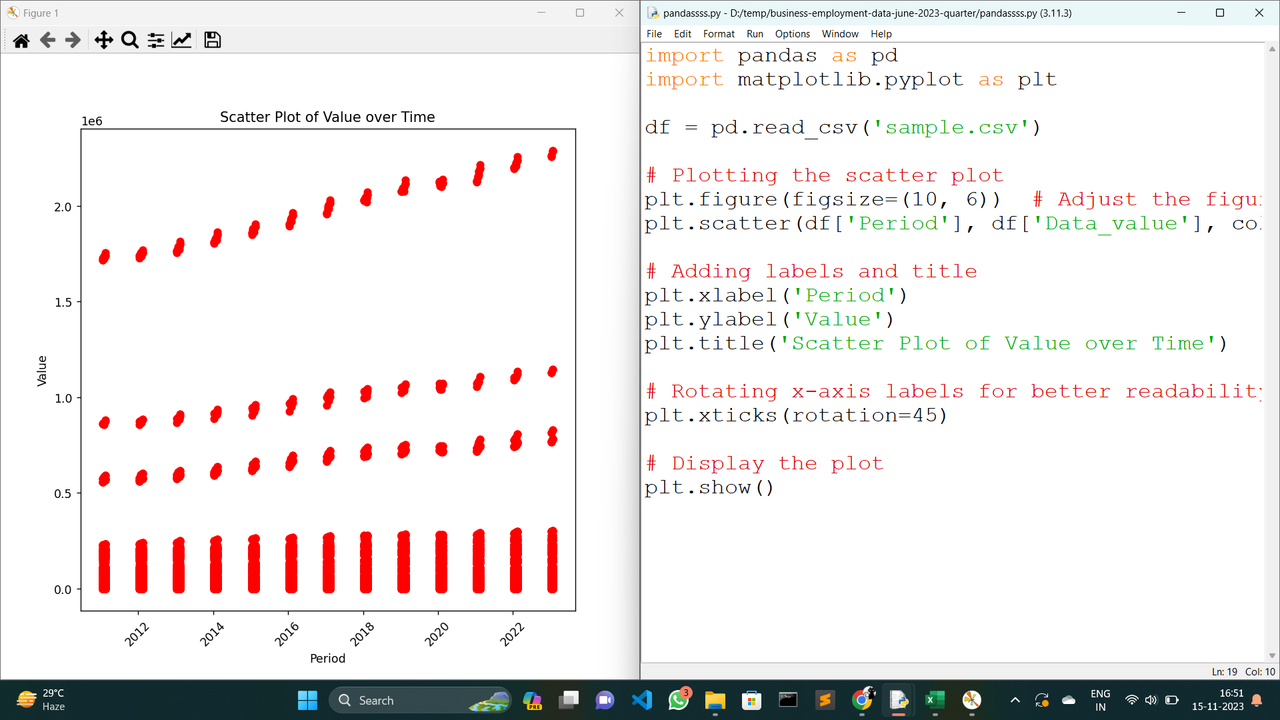Image resolution: width=1280 pixels, height=720 pixels.
Task: Open the Copilot preview icon in taskbar
Action: pos(533,700)
